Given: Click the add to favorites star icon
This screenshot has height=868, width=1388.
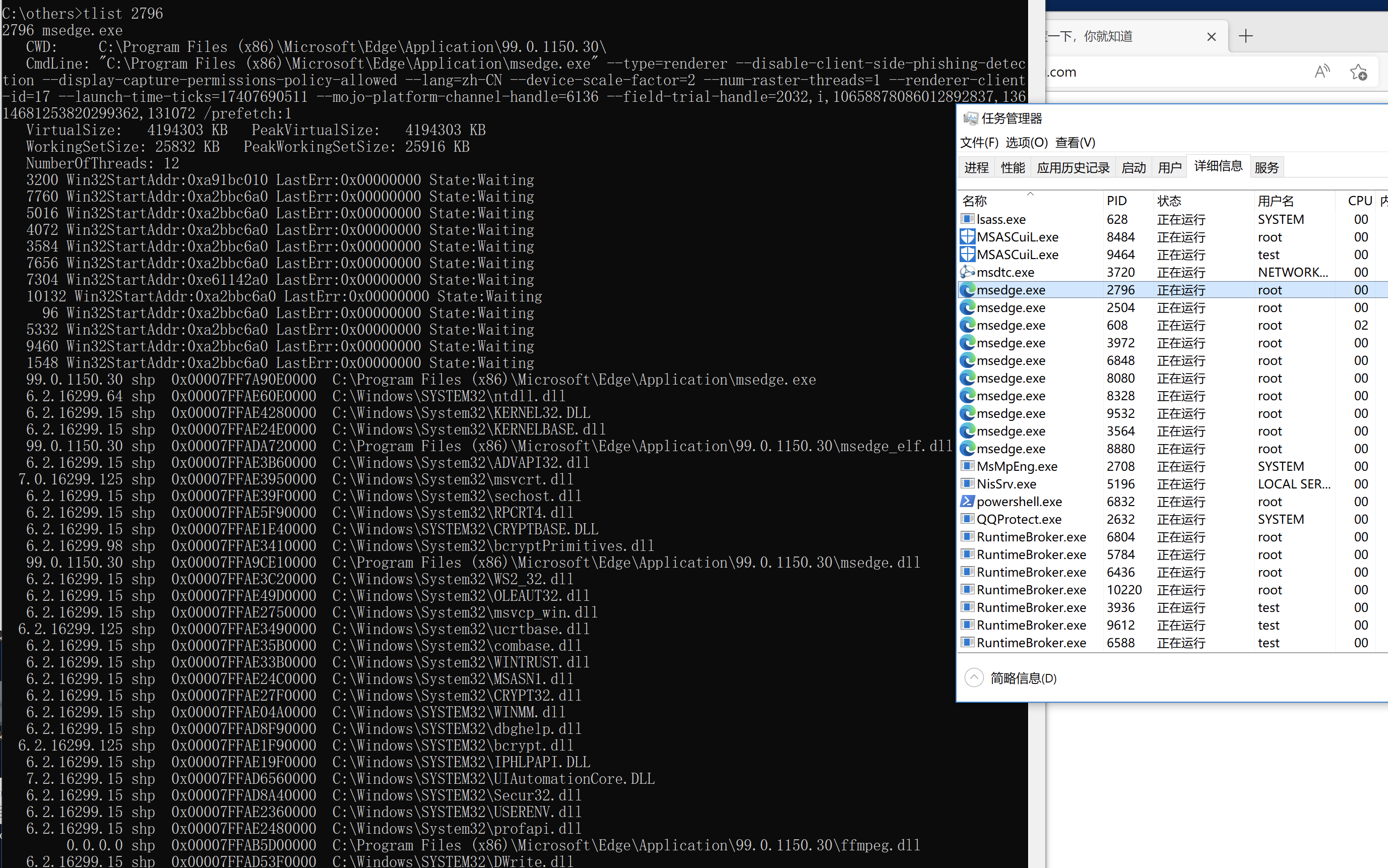Looking at the screenshot, I should click(1358, 73).
